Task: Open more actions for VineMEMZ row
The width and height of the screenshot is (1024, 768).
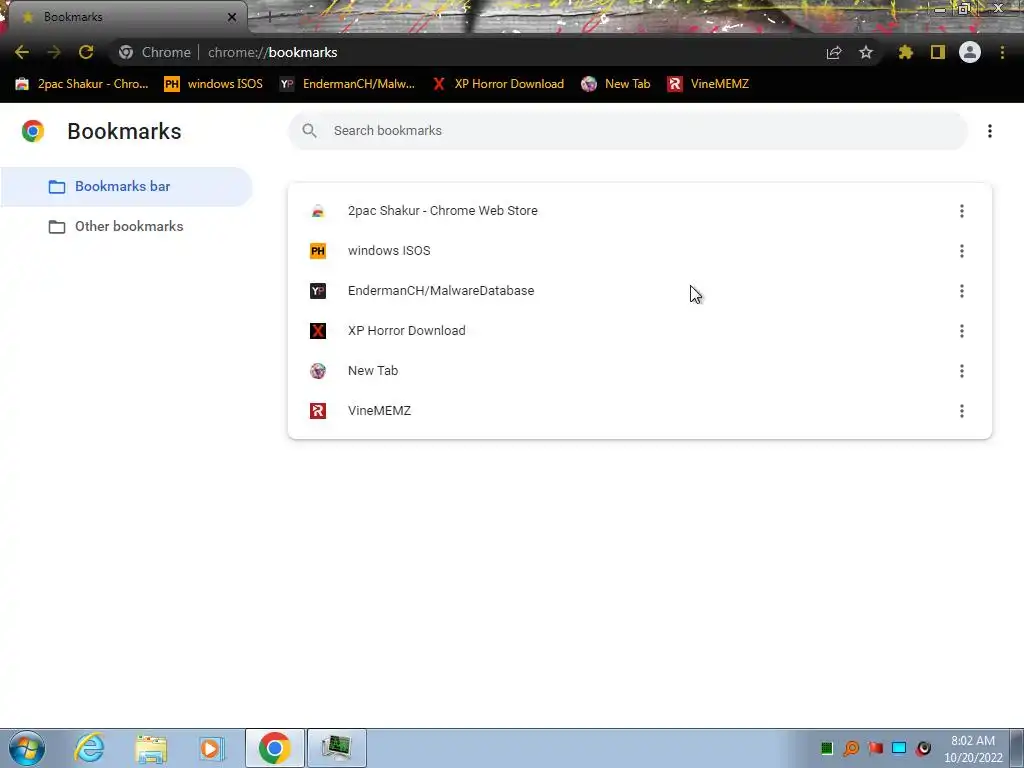Action: tap(961, 411)
